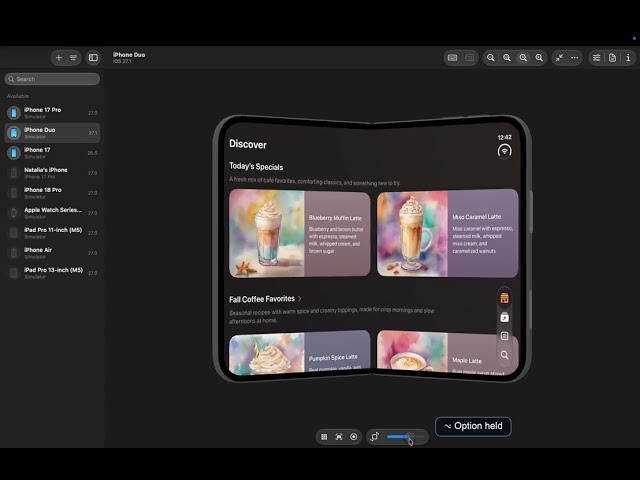
Task: Click the Available section label
Action: [18, 96]
